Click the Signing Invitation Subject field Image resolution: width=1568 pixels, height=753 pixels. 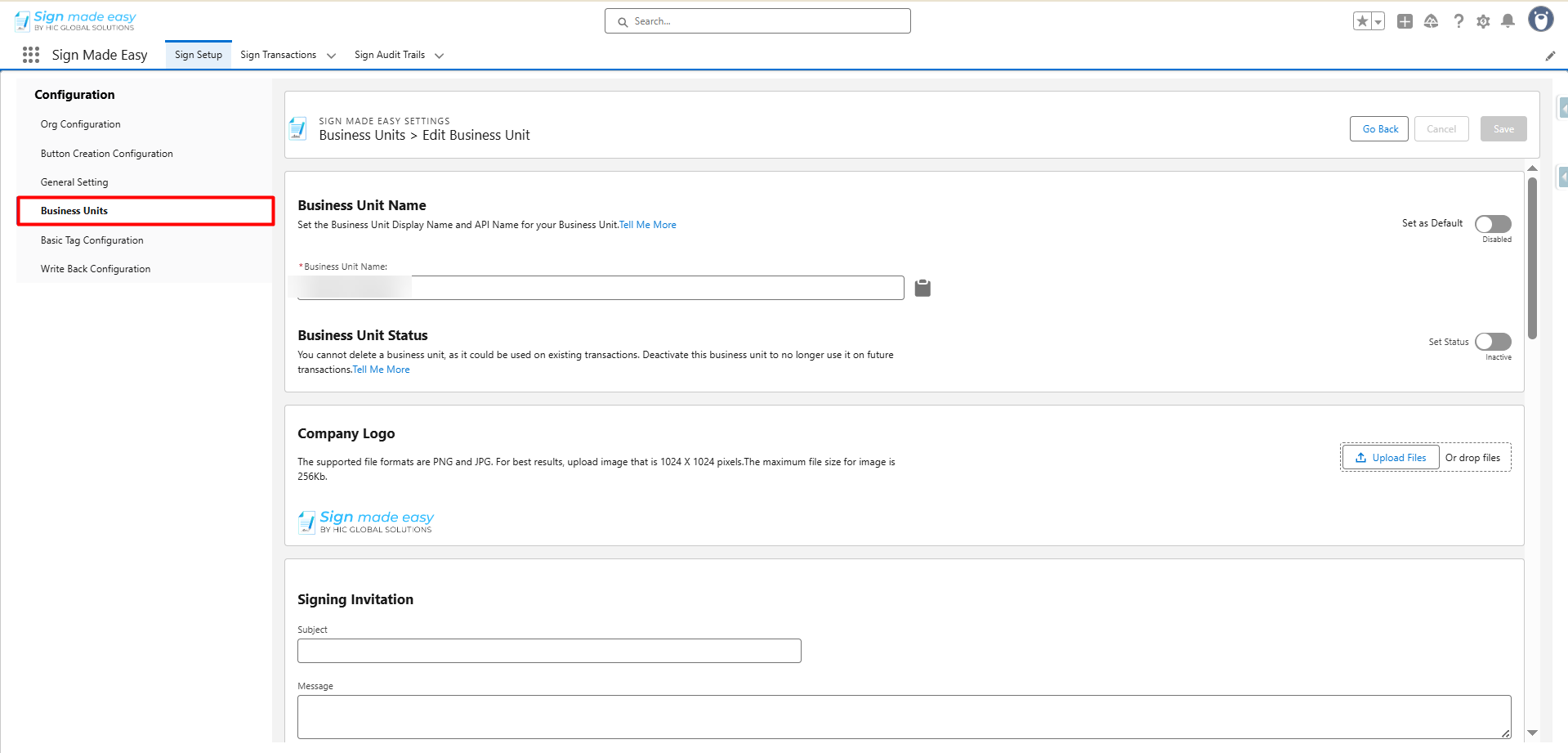tap(549, 651)
